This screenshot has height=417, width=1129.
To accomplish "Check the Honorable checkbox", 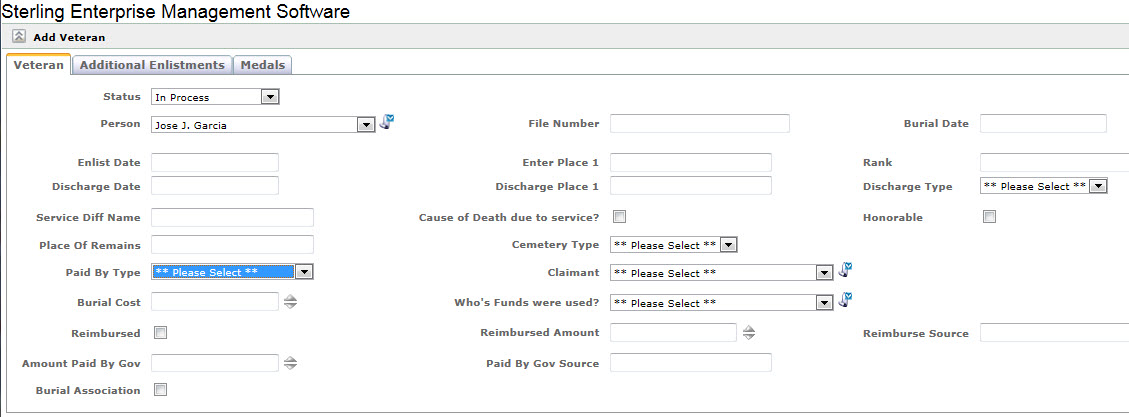I will click(989, 217).
